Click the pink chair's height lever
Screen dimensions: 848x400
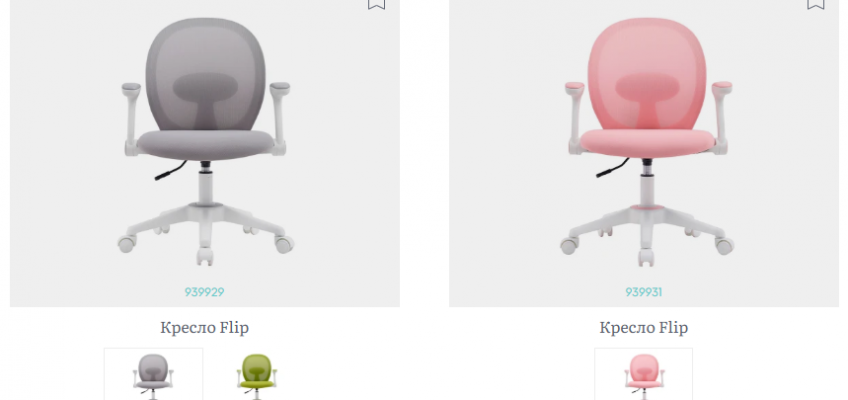click(612, 169)
